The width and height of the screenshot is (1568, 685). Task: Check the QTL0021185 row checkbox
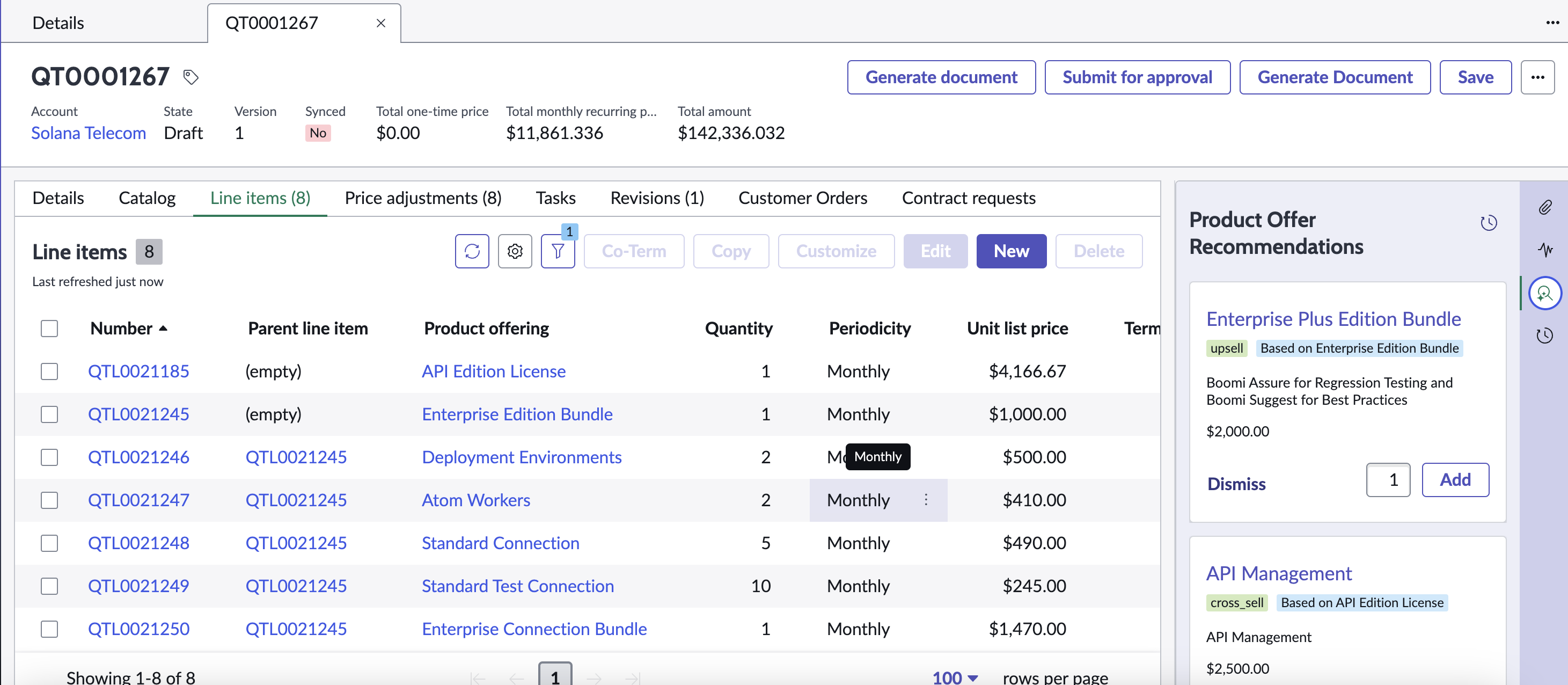[49, 371]
